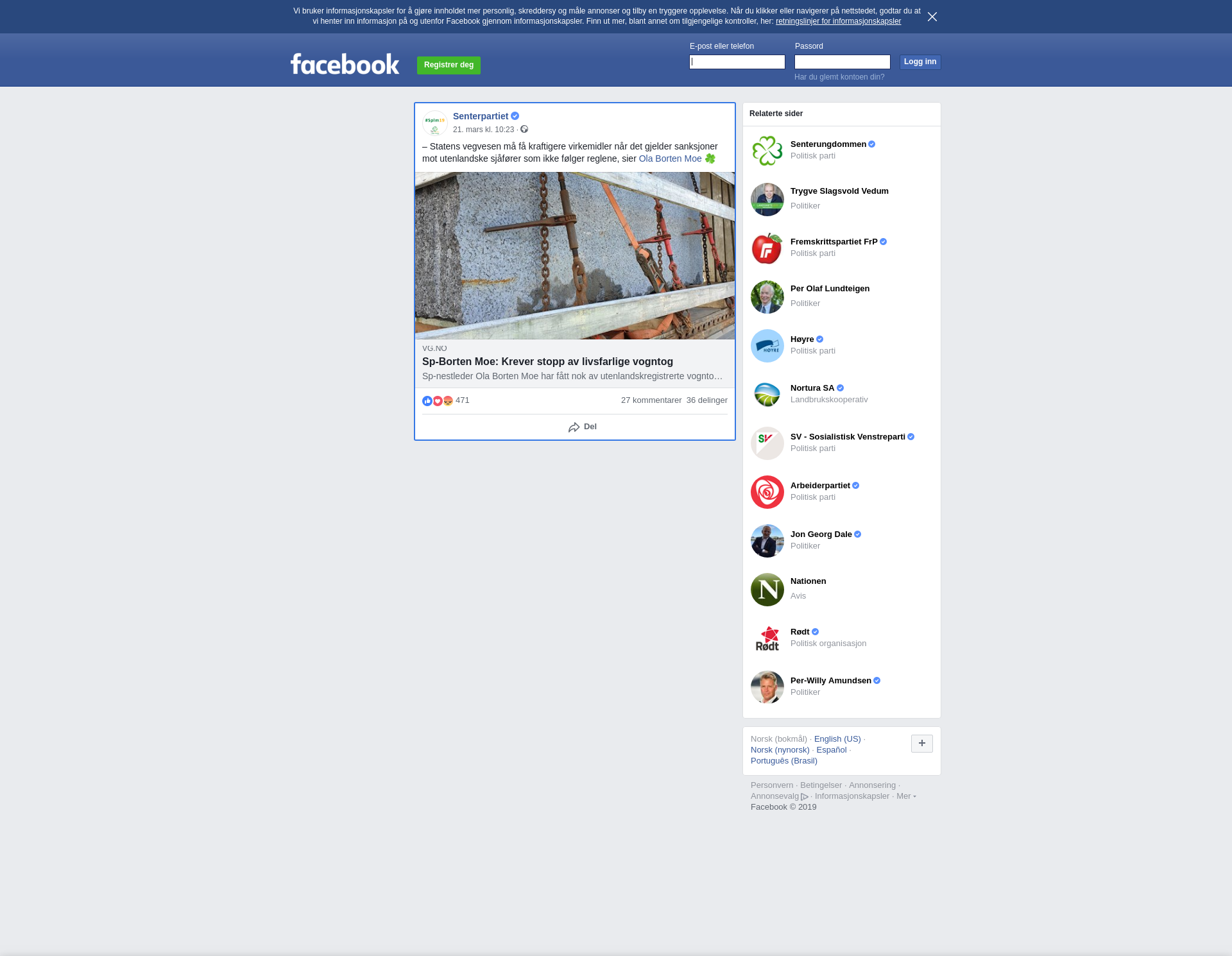Open Nationen page link
The width and height of the screenshot is (1232, 956).
[809, 581]
